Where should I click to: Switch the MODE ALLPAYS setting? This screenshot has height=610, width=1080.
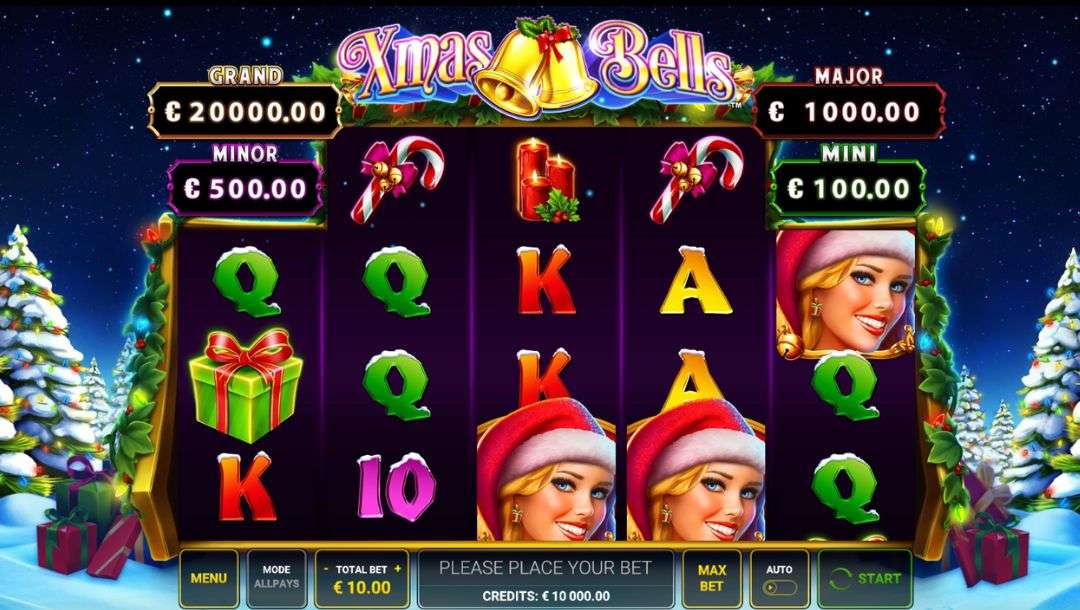tap(276, 578)
